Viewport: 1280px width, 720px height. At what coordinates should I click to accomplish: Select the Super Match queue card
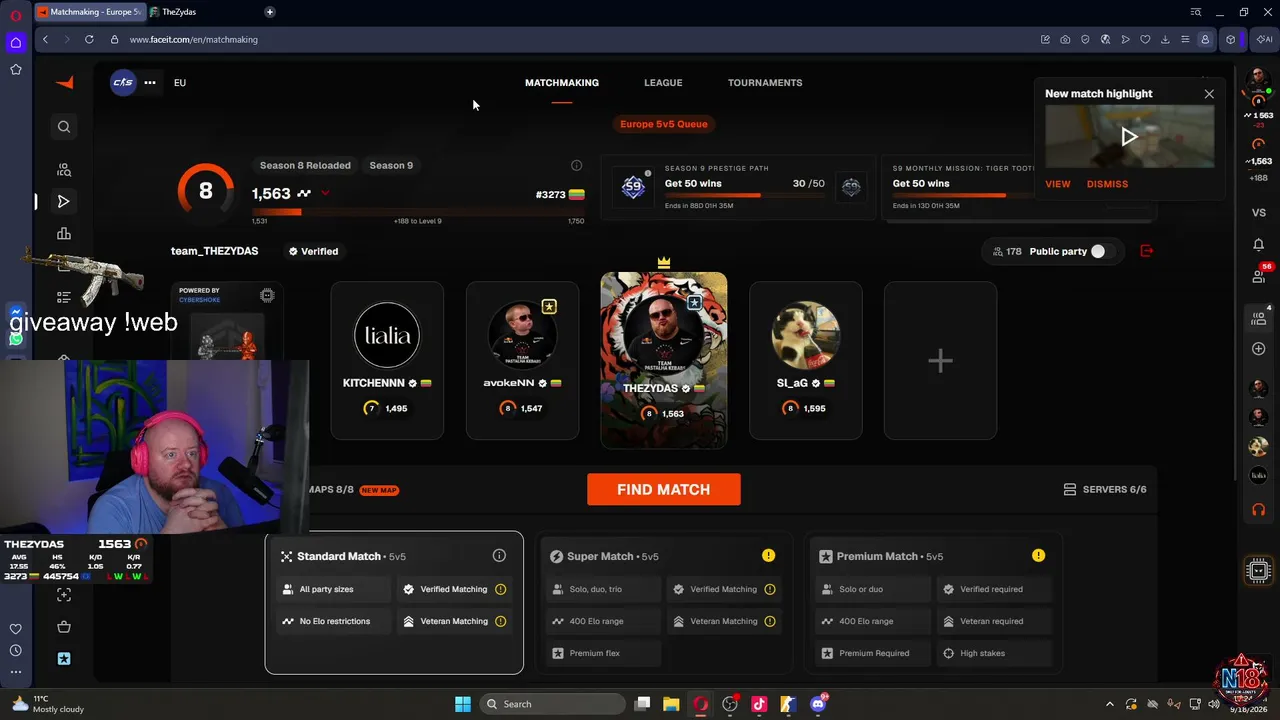point(663,603)
